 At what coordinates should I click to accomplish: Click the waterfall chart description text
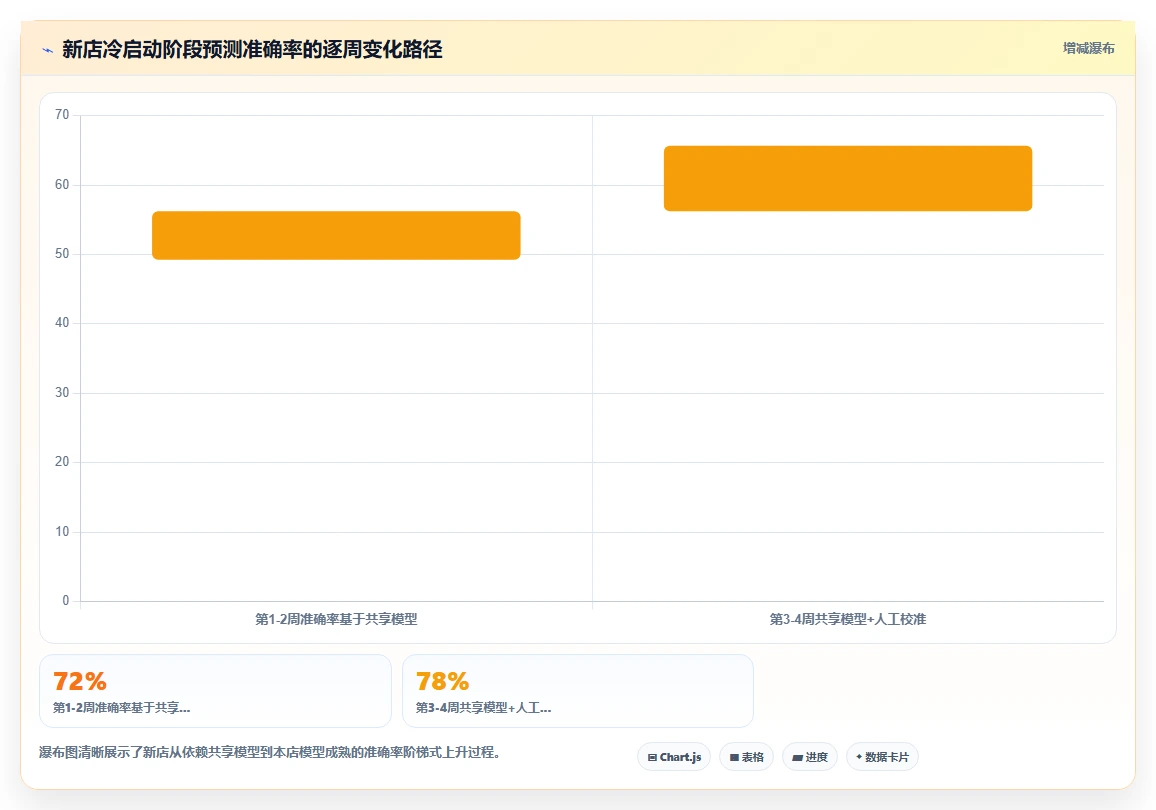point(270,753)
